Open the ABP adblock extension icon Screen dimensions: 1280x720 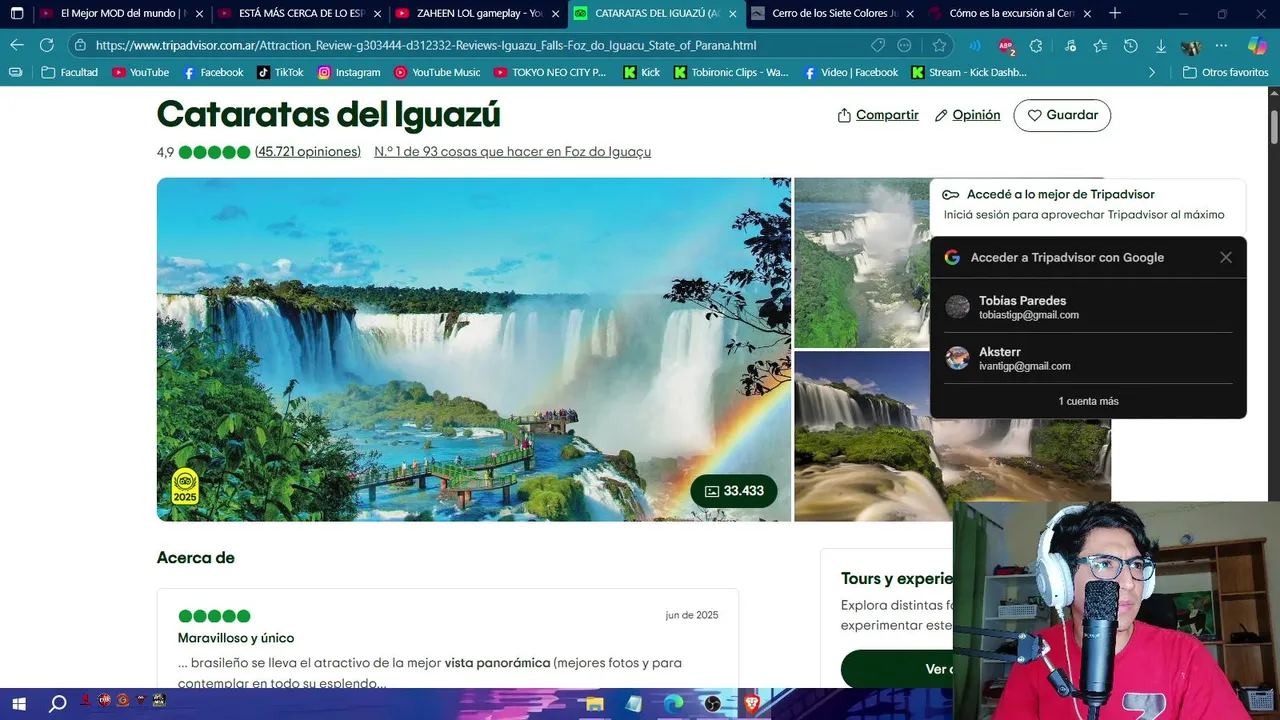[x=1006, y=46]
